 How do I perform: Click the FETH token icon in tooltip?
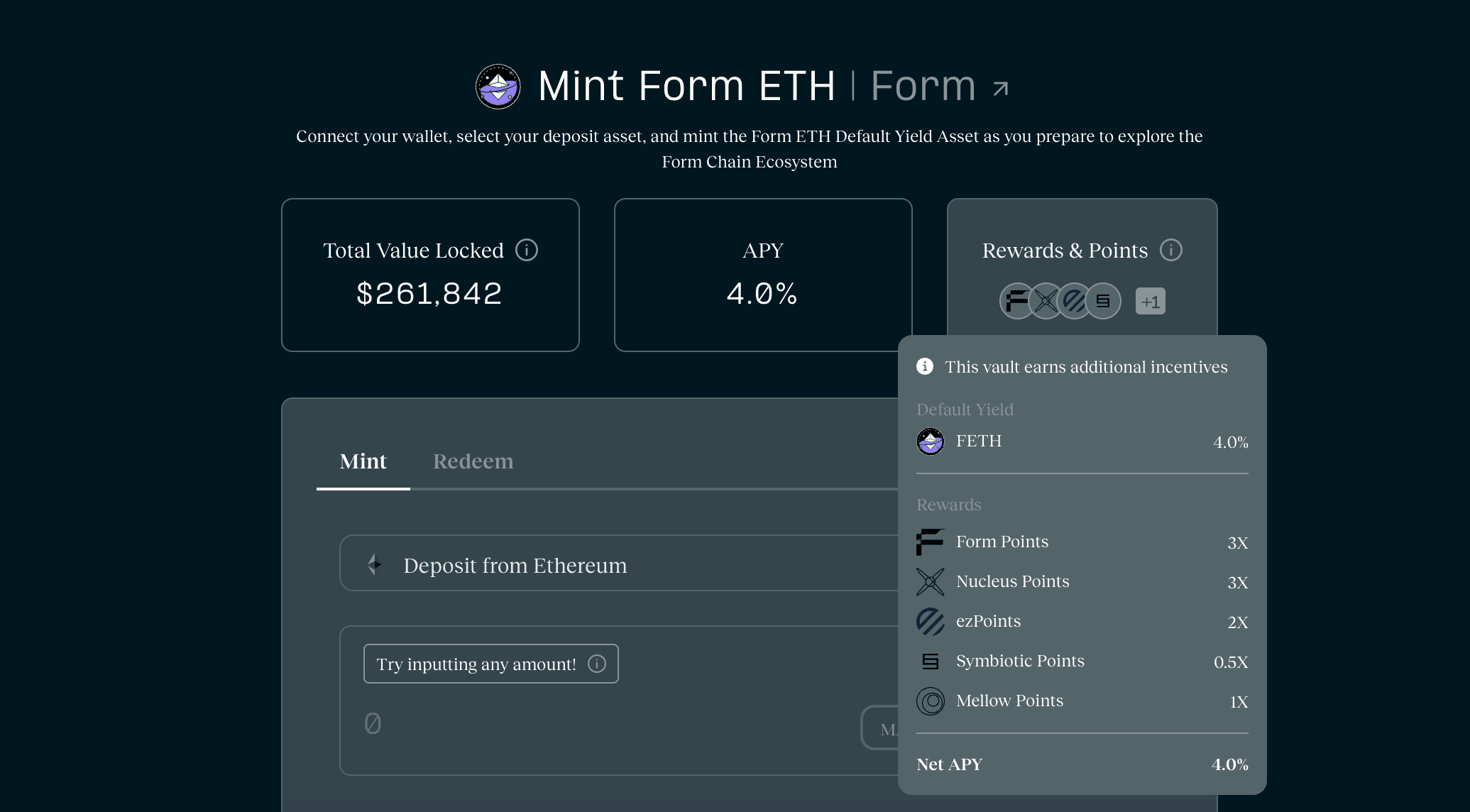pos(930,441)
